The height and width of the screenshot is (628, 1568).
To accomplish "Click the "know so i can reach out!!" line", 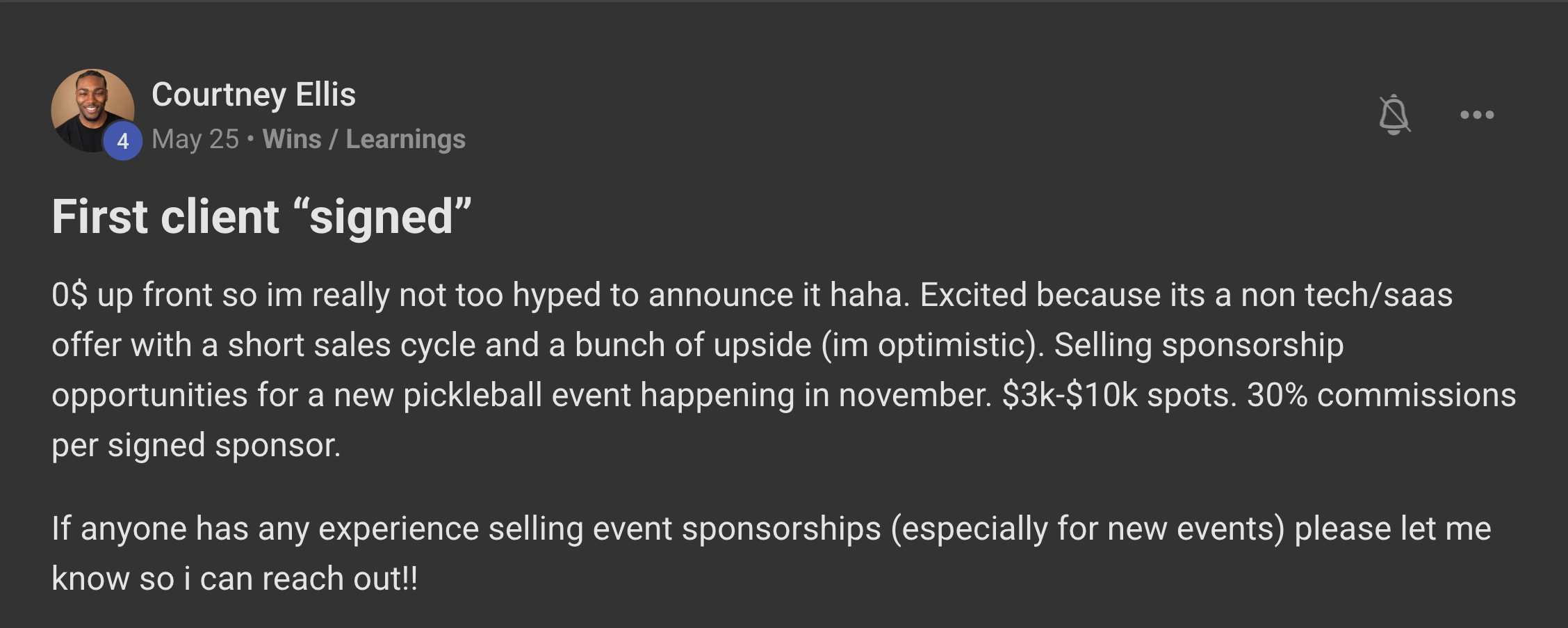I will 235,579.
